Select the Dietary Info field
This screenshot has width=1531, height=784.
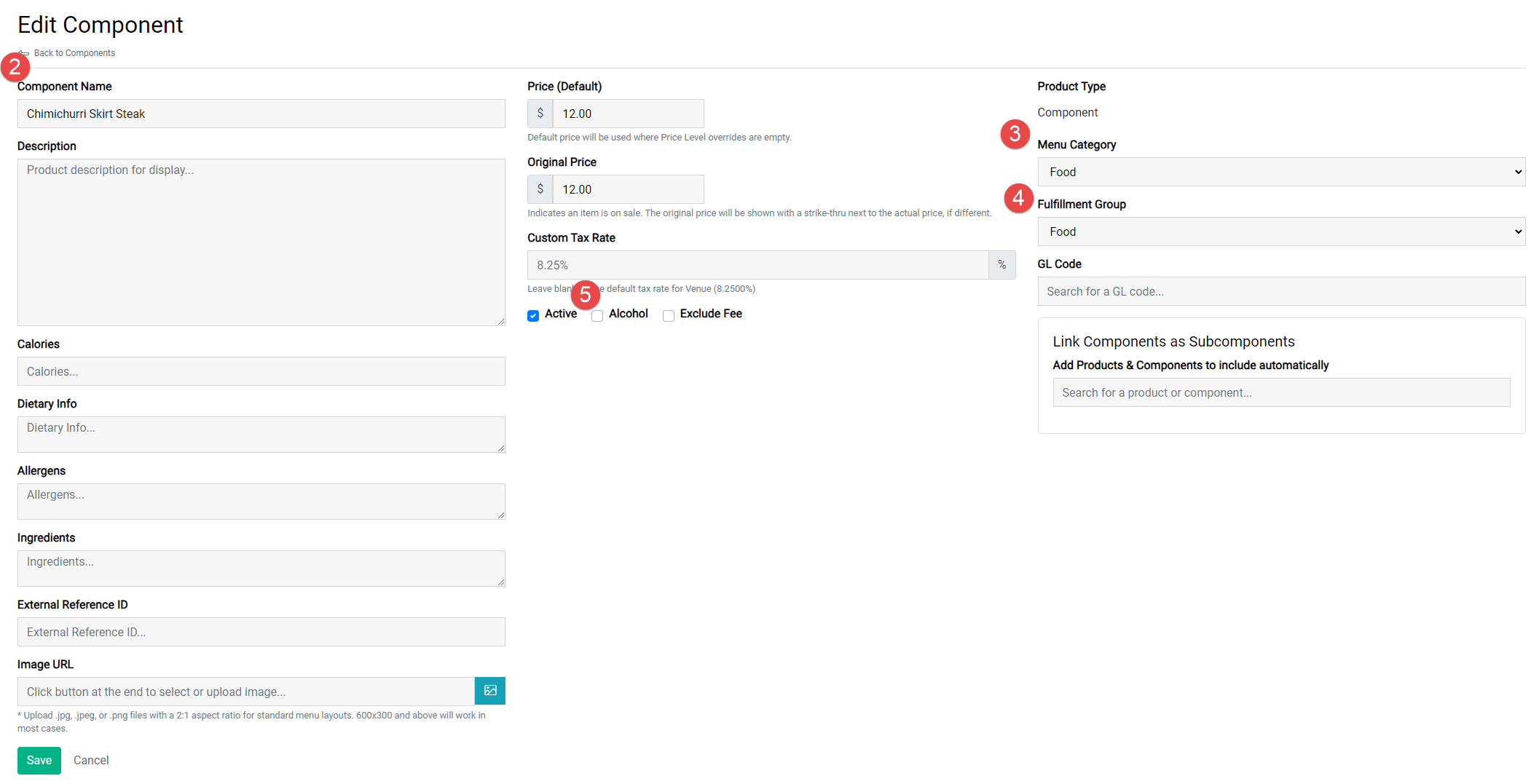[x=261, y=432]
